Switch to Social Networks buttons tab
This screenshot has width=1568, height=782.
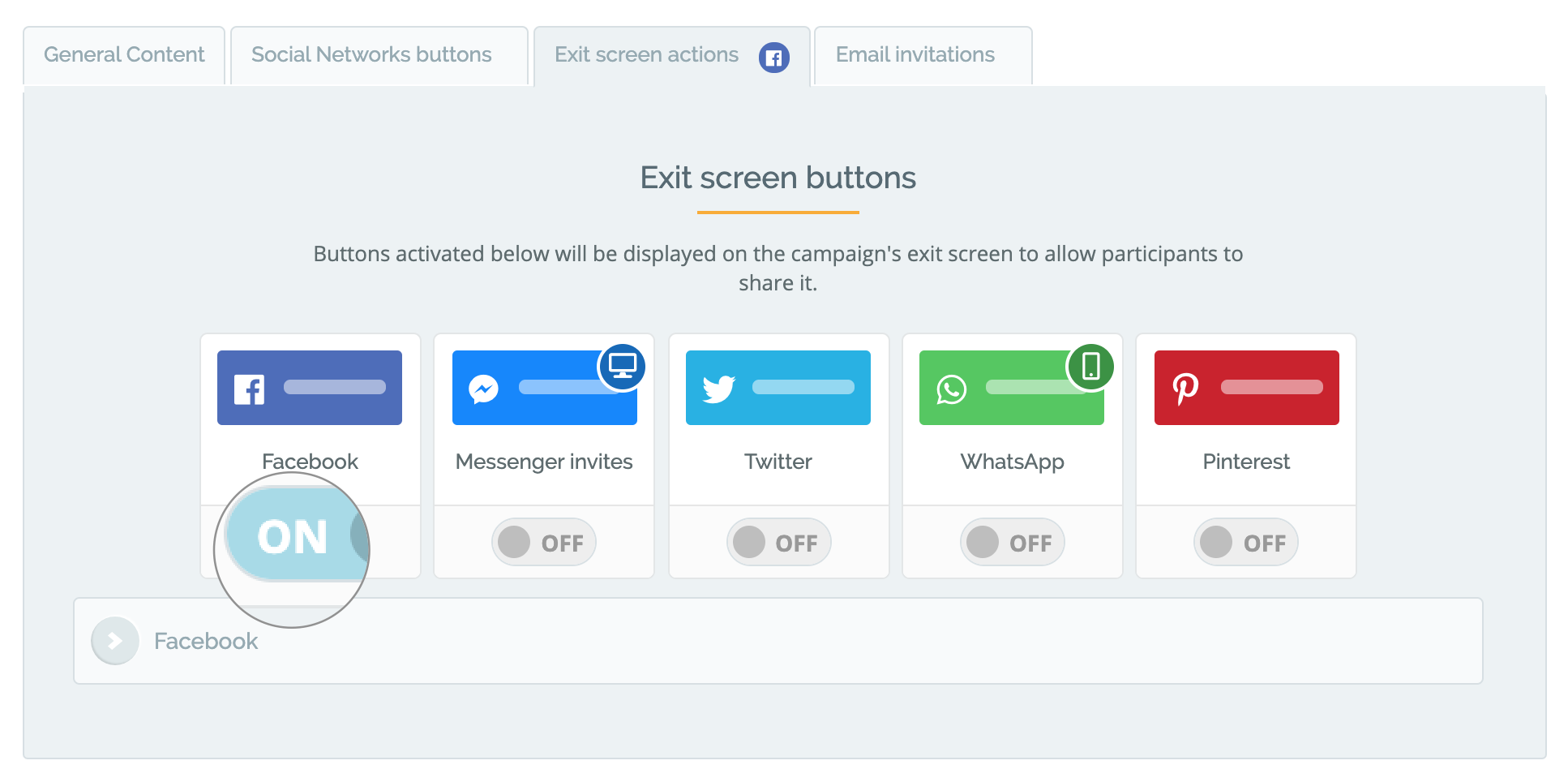379,55
